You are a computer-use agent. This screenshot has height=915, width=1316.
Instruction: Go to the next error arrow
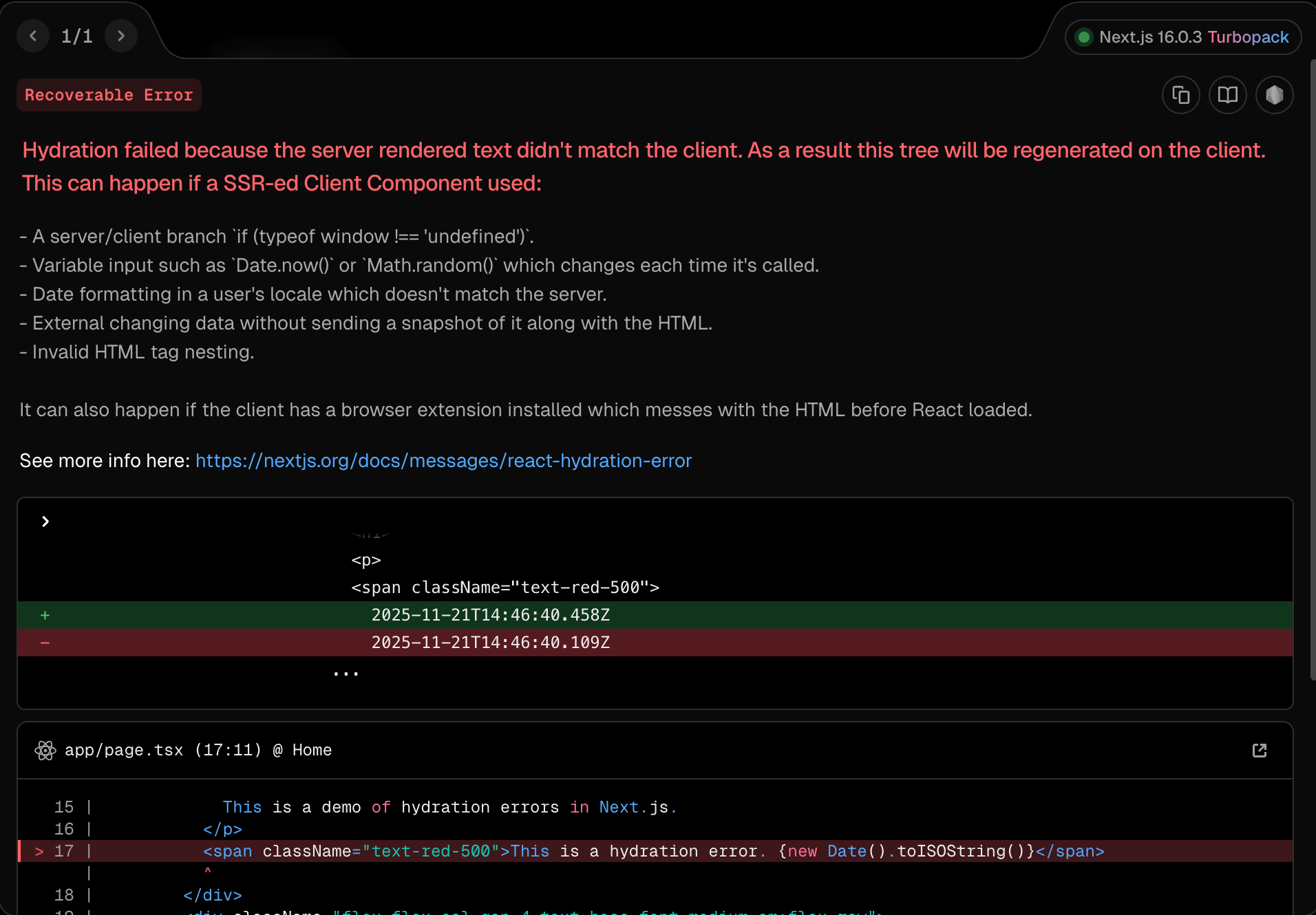point(121,36)
